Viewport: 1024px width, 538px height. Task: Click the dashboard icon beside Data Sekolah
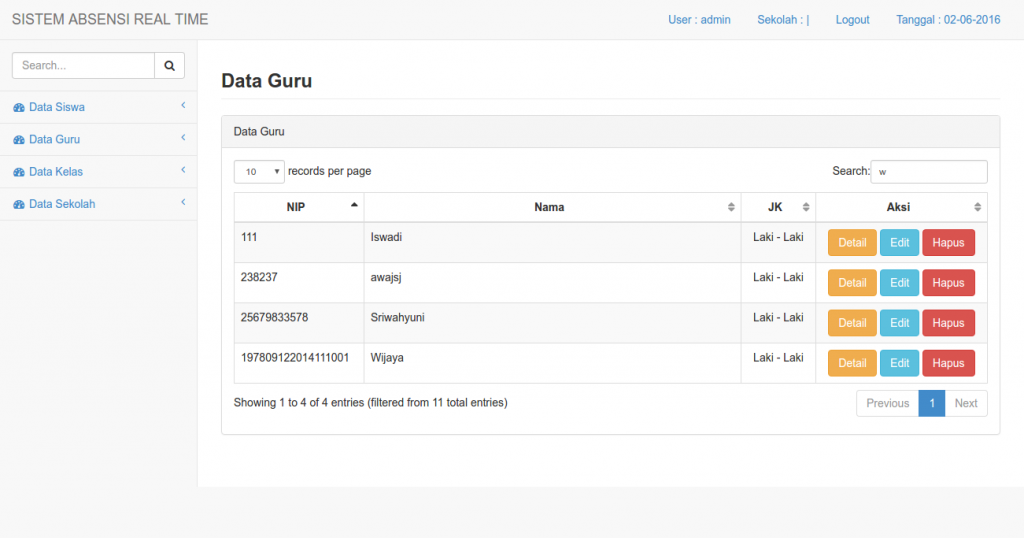pos(19,205)
